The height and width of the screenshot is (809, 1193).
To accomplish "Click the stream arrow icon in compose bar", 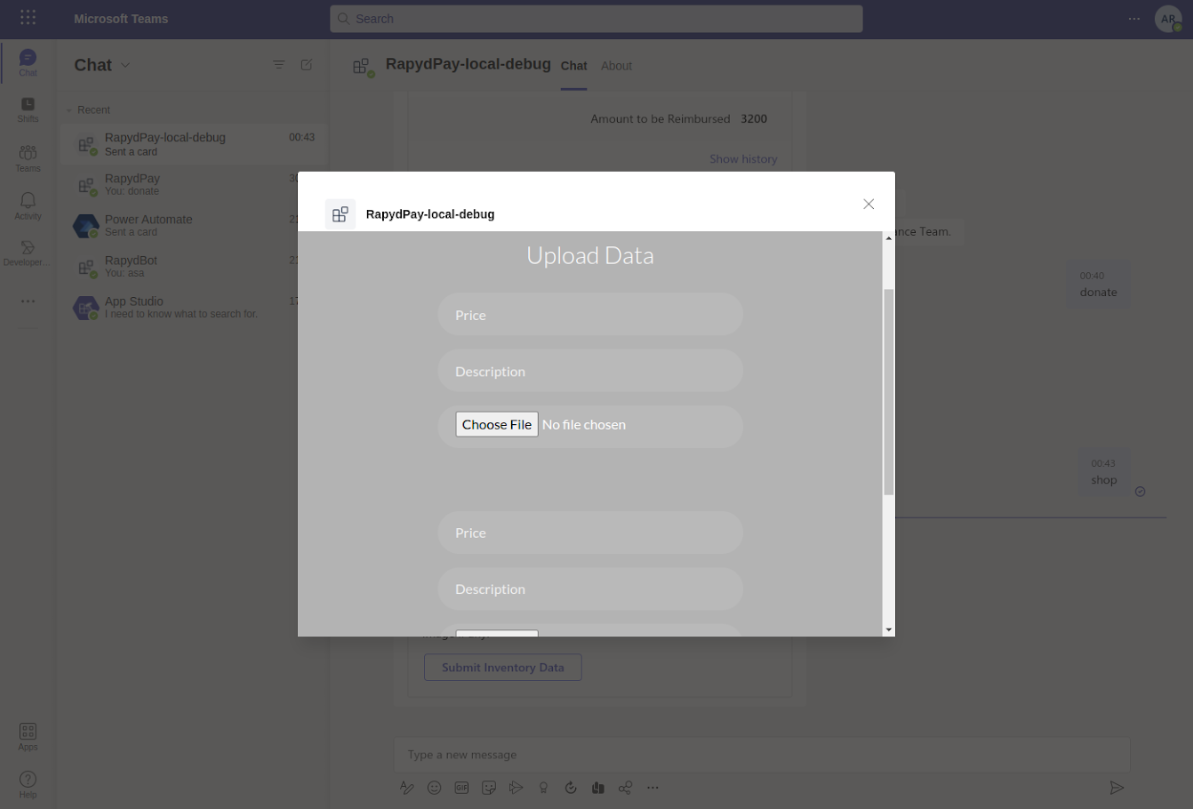I will click(516, 788).
